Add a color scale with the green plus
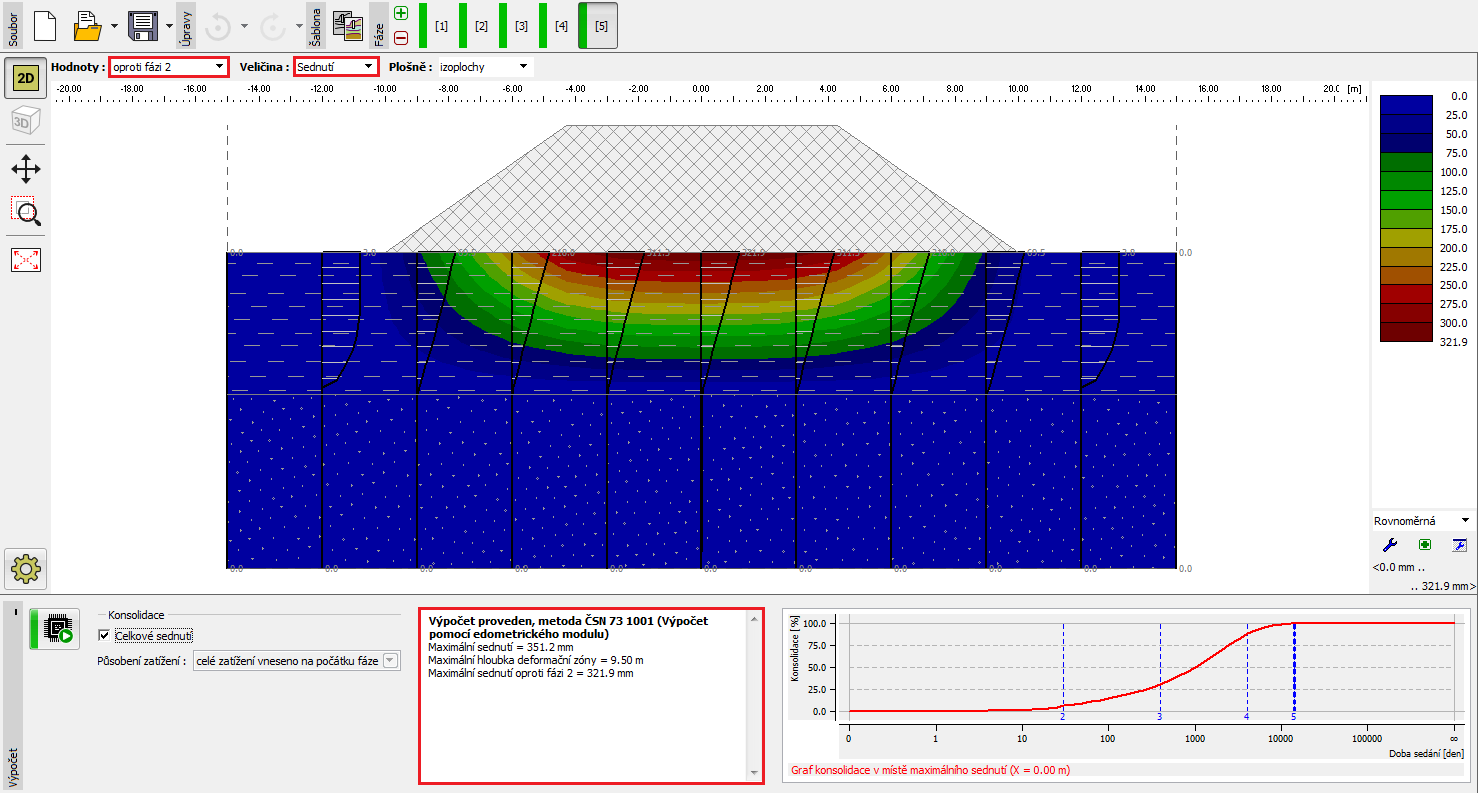Screen dimensions: 1478x793 [1424, 545]
